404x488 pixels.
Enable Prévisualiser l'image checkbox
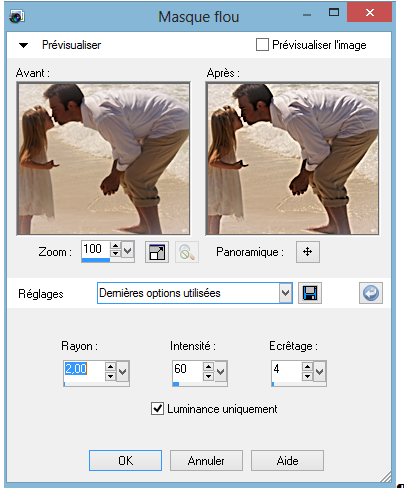[262, 45]
